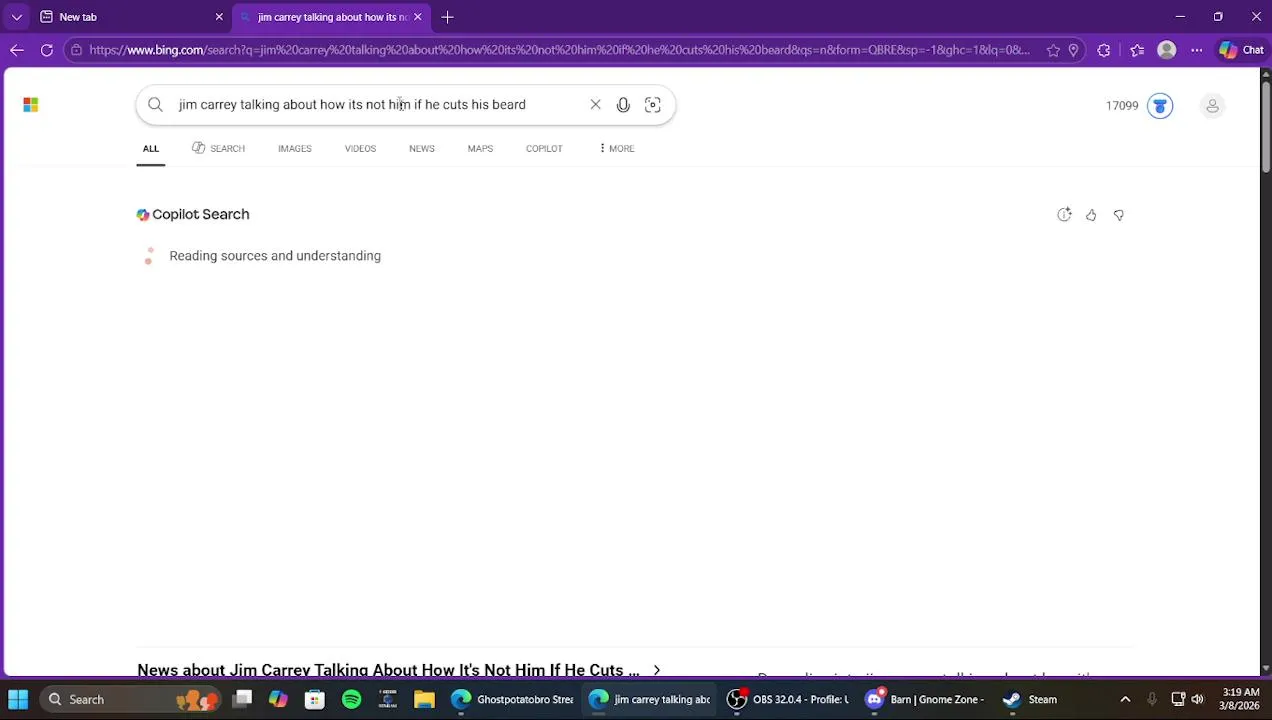Open the Edge profile avatar
The height and width of the screenshot is (720, 1272).
point(1166,50)
